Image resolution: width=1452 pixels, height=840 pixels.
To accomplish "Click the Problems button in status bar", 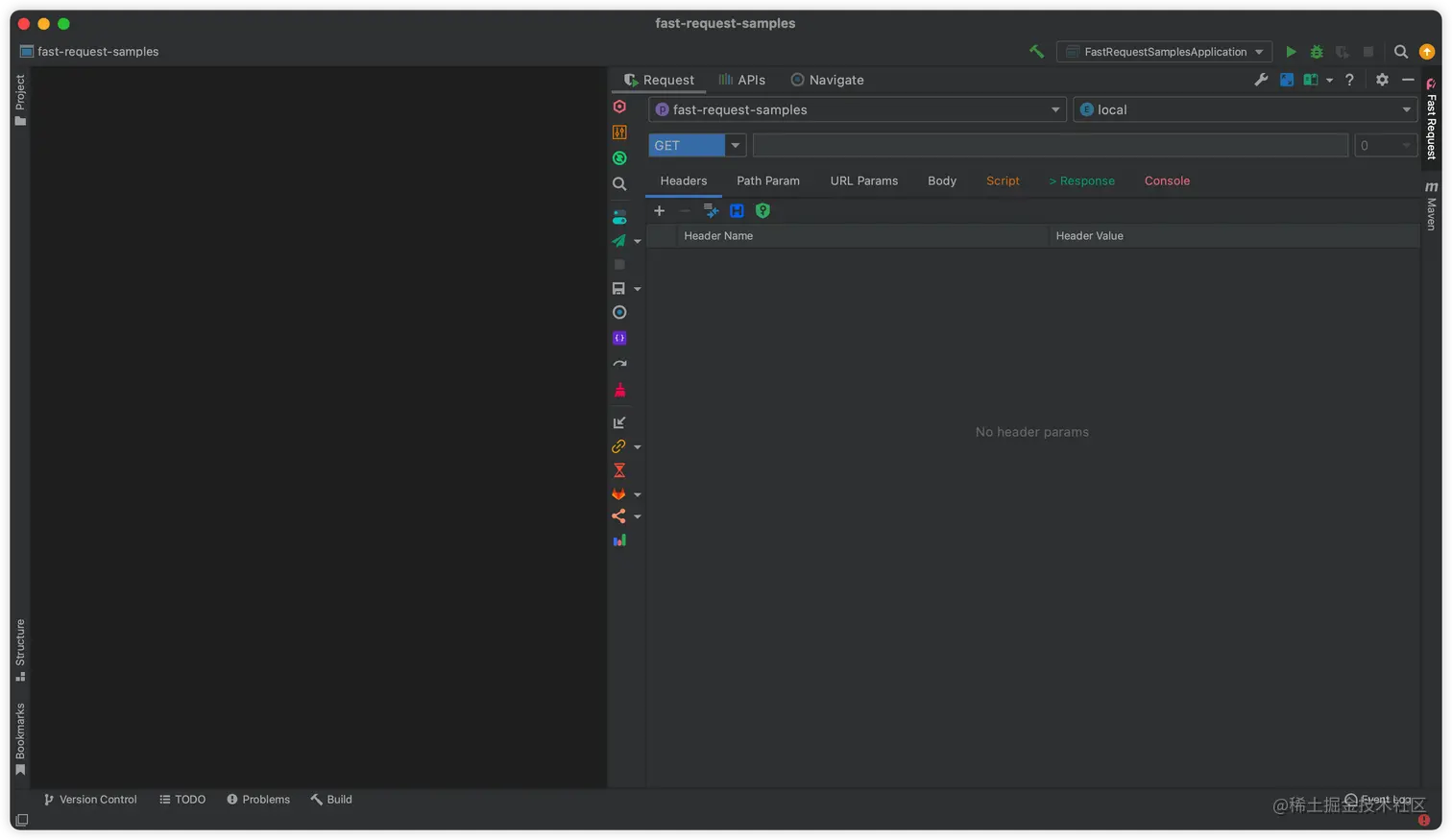I will click(260, 799).
